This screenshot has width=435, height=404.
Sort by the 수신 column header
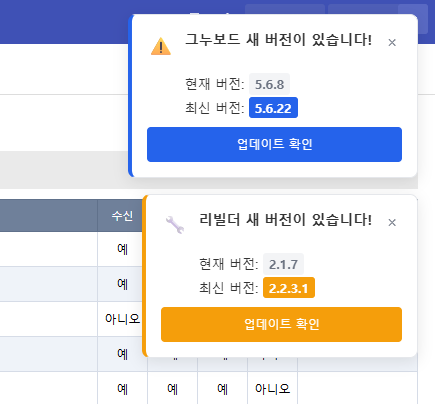click(x=122, y=216)
